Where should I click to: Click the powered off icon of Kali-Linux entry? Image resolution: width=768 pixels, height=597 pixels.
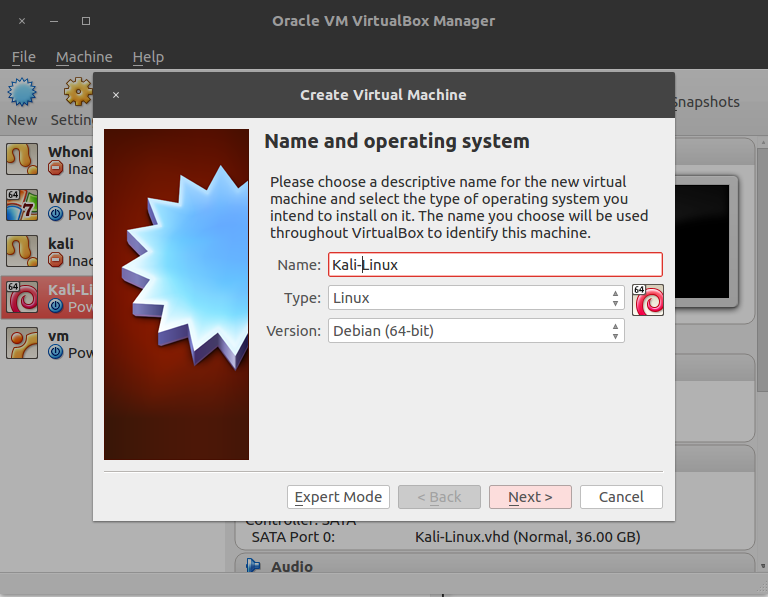(x=56, y=306)
